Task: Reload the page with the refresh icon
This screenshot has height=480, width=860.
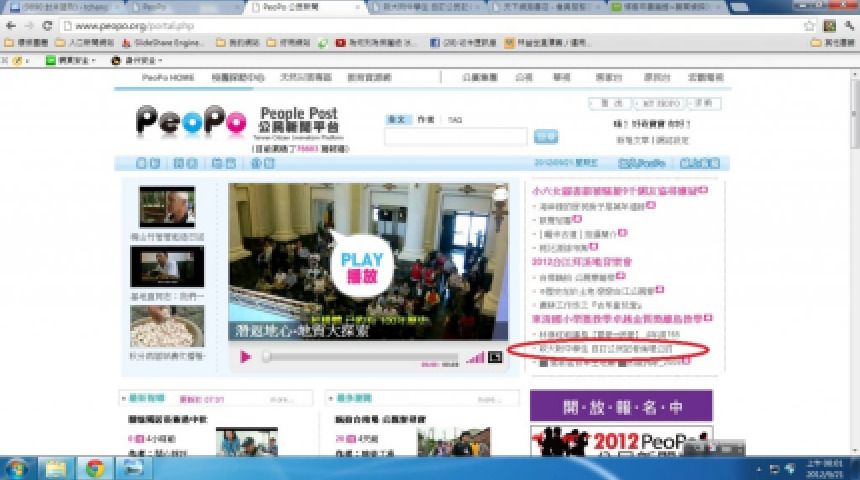Action: click(x=47, y=25)
